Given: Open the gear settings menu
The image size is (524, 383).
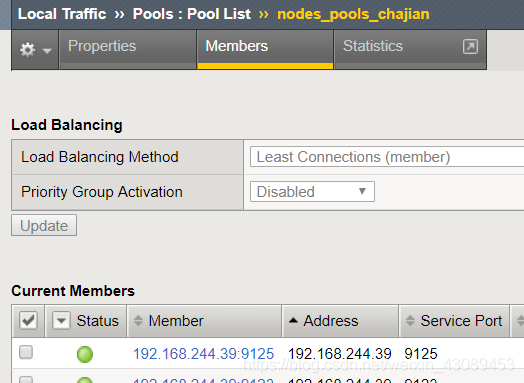Looking at the screenshot, I should (27, 50).
